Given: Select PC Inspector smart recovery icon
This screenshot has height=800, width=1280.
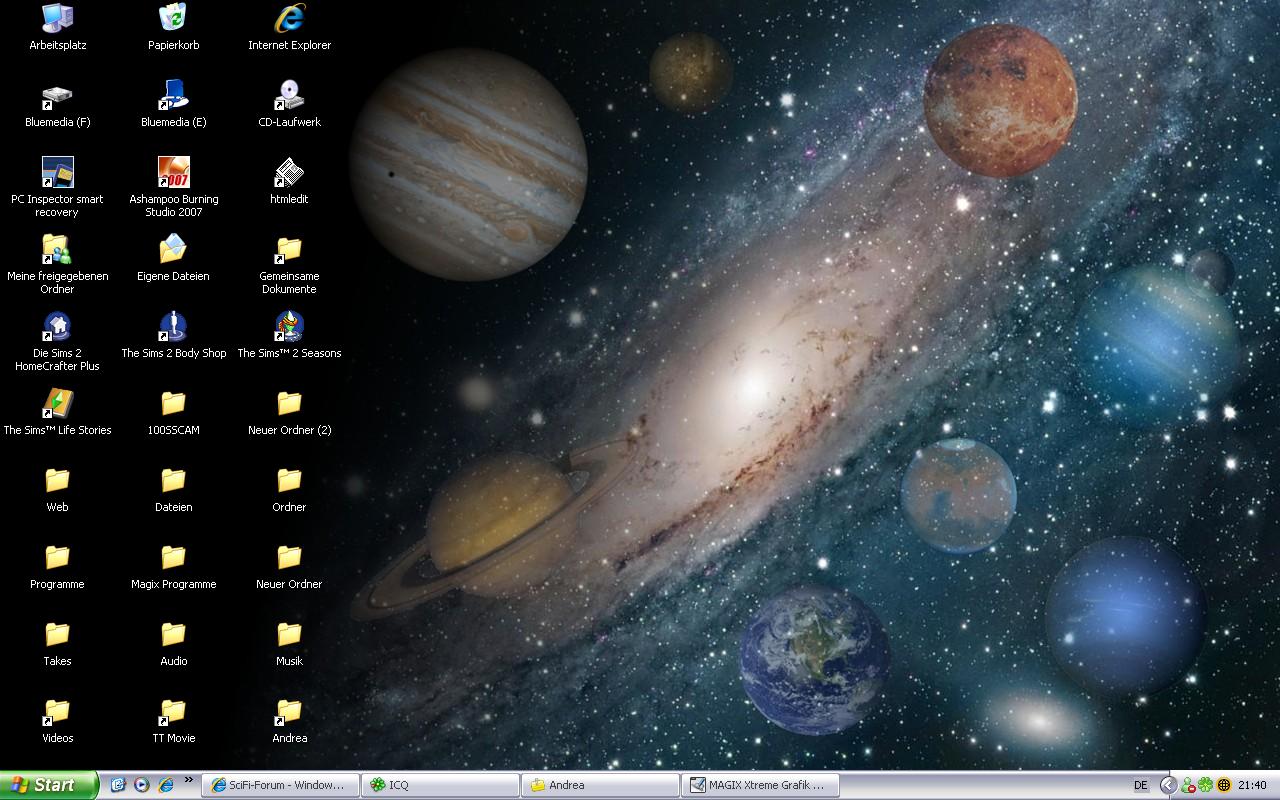Looking at the screenshot, I should point(57,173).
